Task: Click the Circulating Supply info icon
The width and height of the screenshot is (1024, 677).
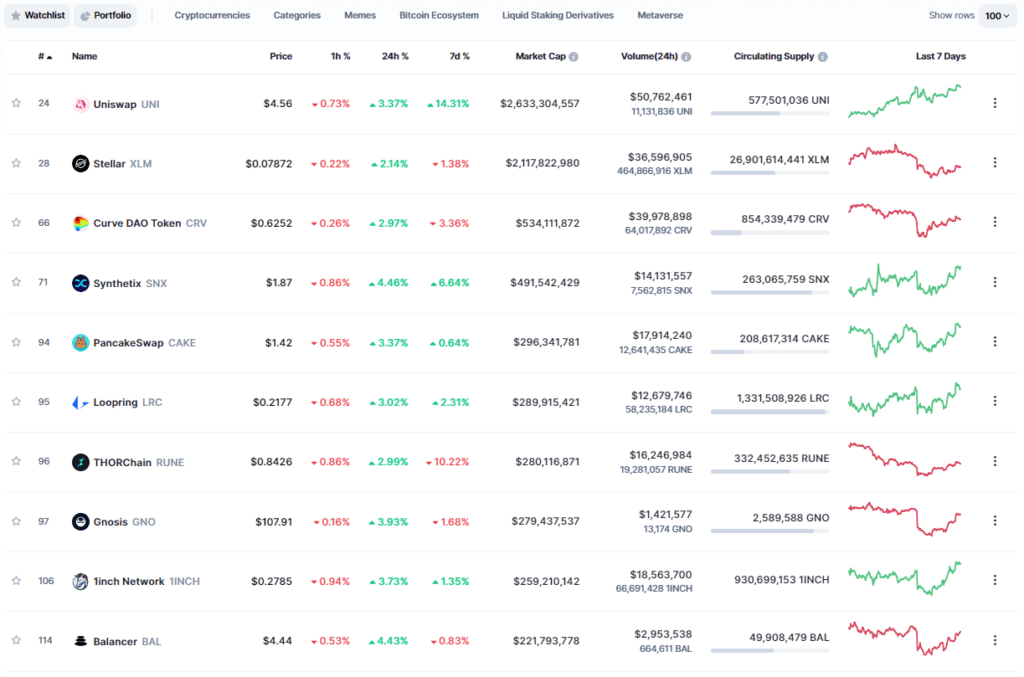Action: point(823,57)
